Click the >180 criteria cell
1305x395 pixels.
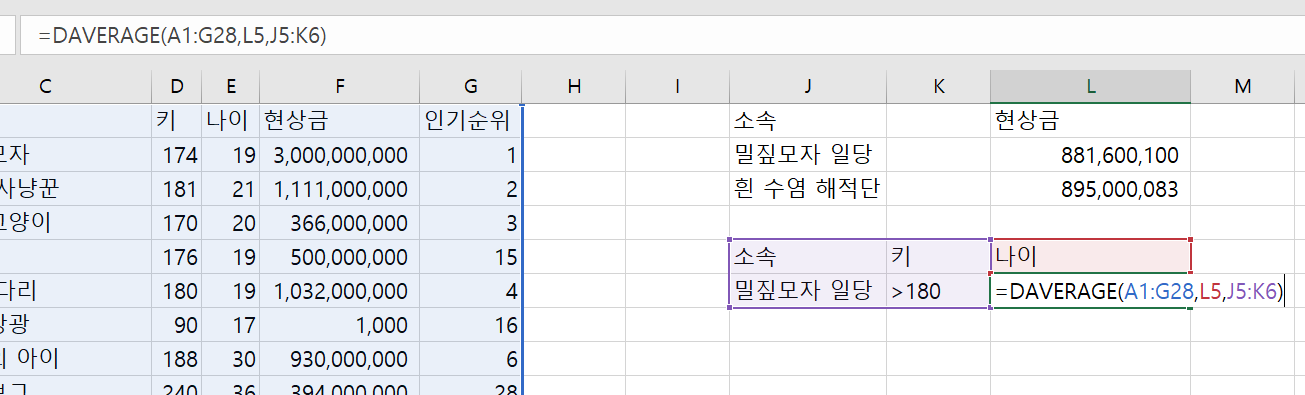938,291
